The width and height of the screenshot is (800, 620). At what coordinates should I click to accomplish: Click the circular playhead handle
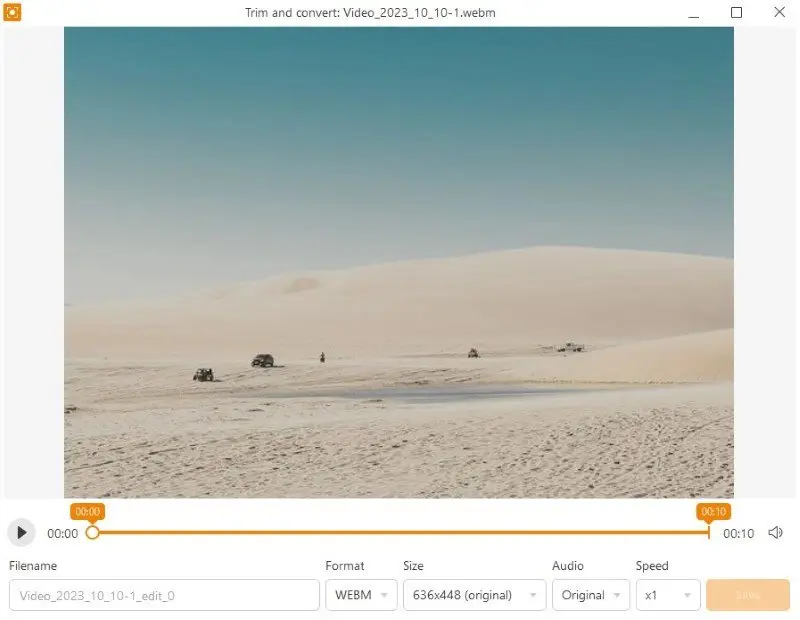[93, 533]
